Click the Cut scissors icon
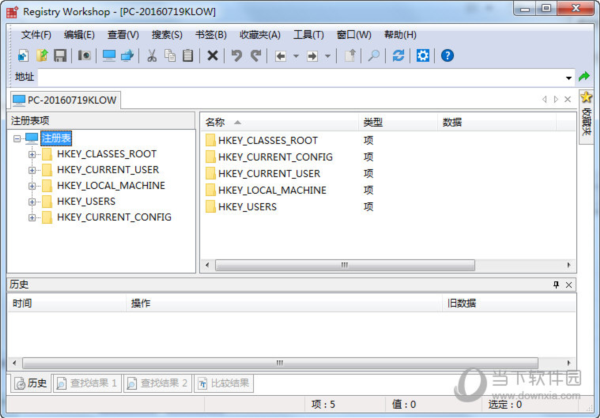 [x=152, y=56]
